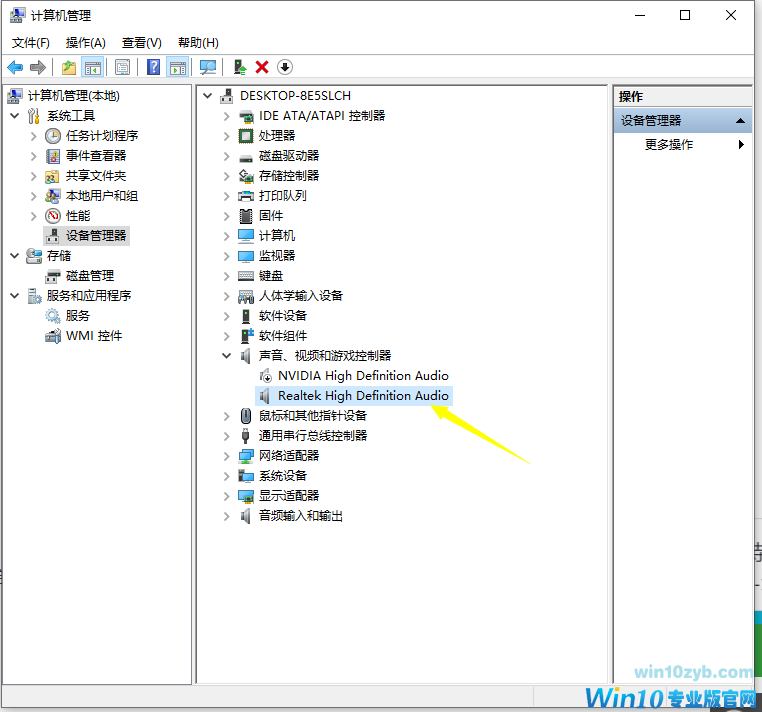Close the 计算机管理 window
762x712 pixels.
731,16
